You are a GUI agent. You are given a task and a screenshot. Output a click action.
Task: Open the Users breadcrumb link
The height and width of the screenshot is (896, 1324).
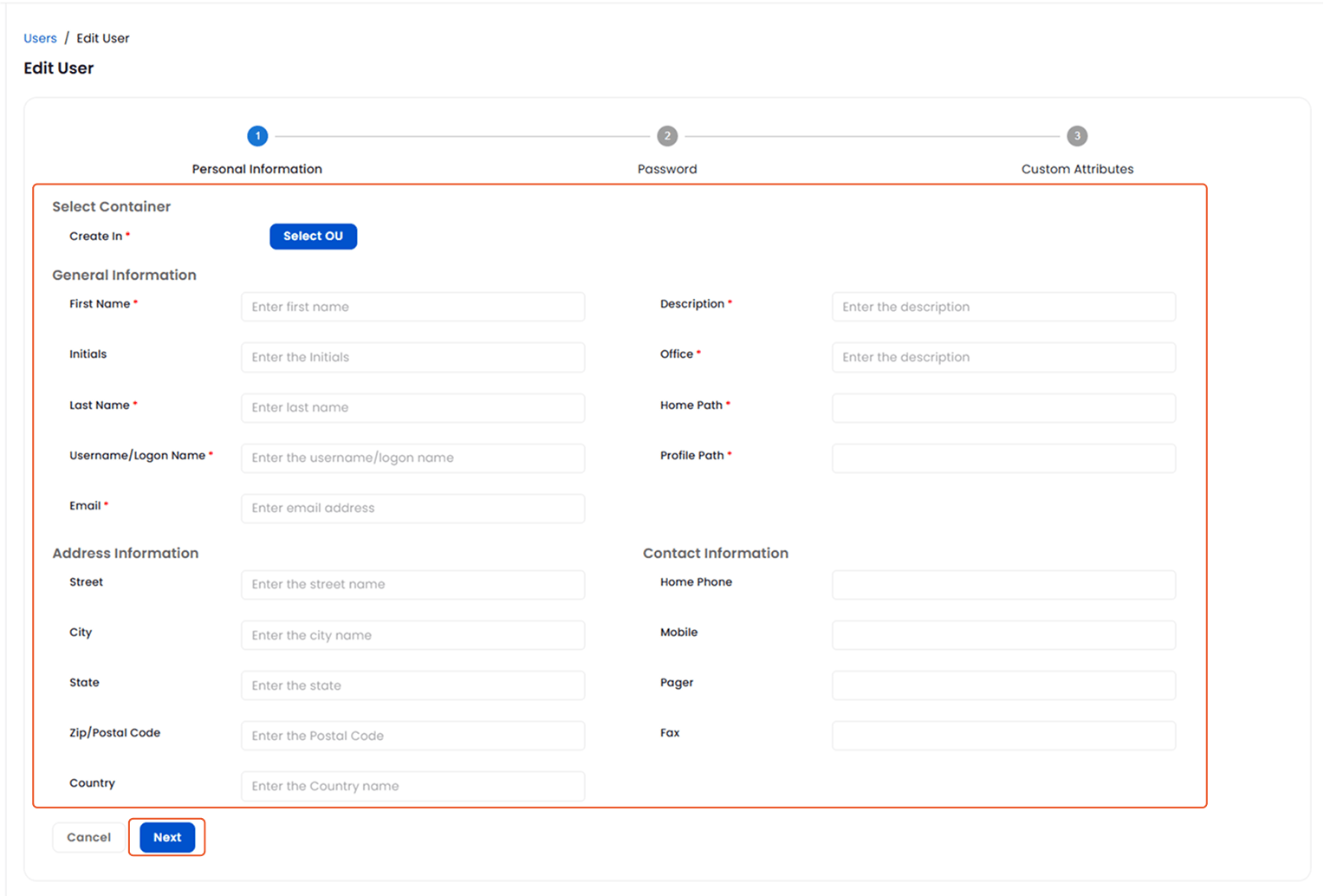point(40,38)
